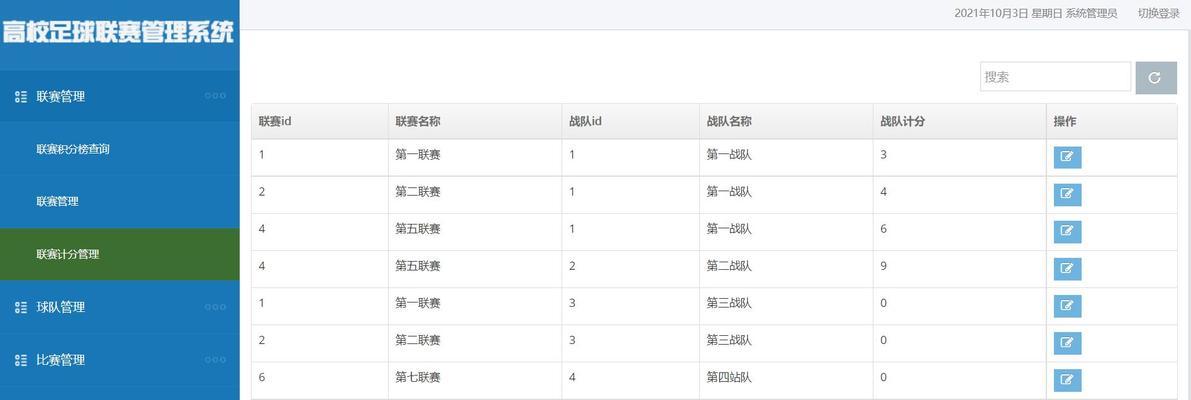Viewport: 1191px width, 400px height.
Task: Edit the 第一联赛 第一战队 score row
Action: (x=1067, y=157)
